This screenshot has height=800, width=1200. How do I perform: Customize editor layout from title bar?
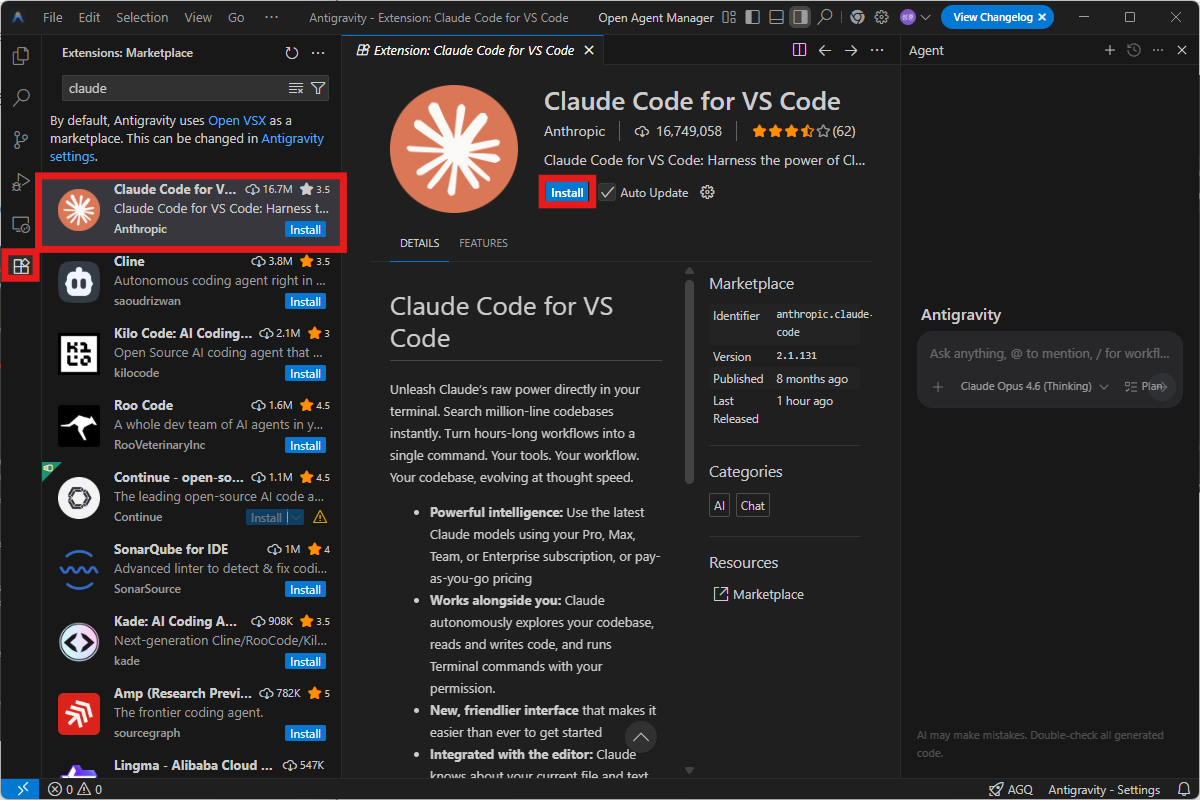pyautogui.click(x=729, y=17)
